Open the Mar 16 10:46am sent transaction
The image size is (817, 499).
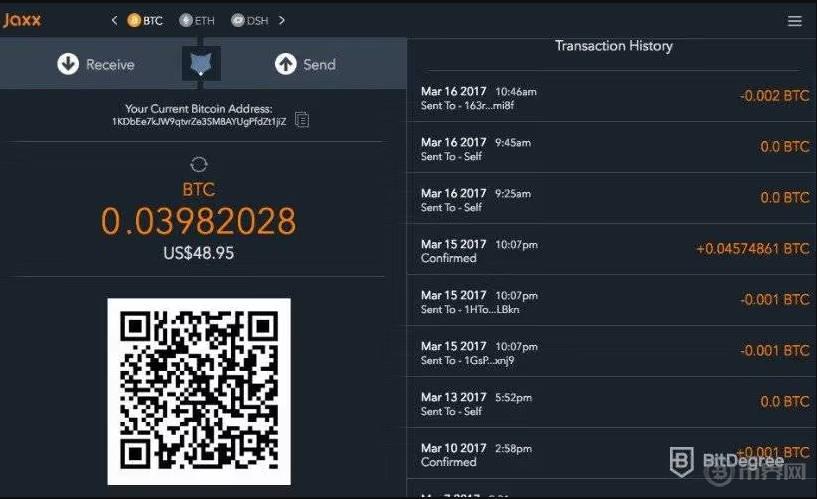612,97
